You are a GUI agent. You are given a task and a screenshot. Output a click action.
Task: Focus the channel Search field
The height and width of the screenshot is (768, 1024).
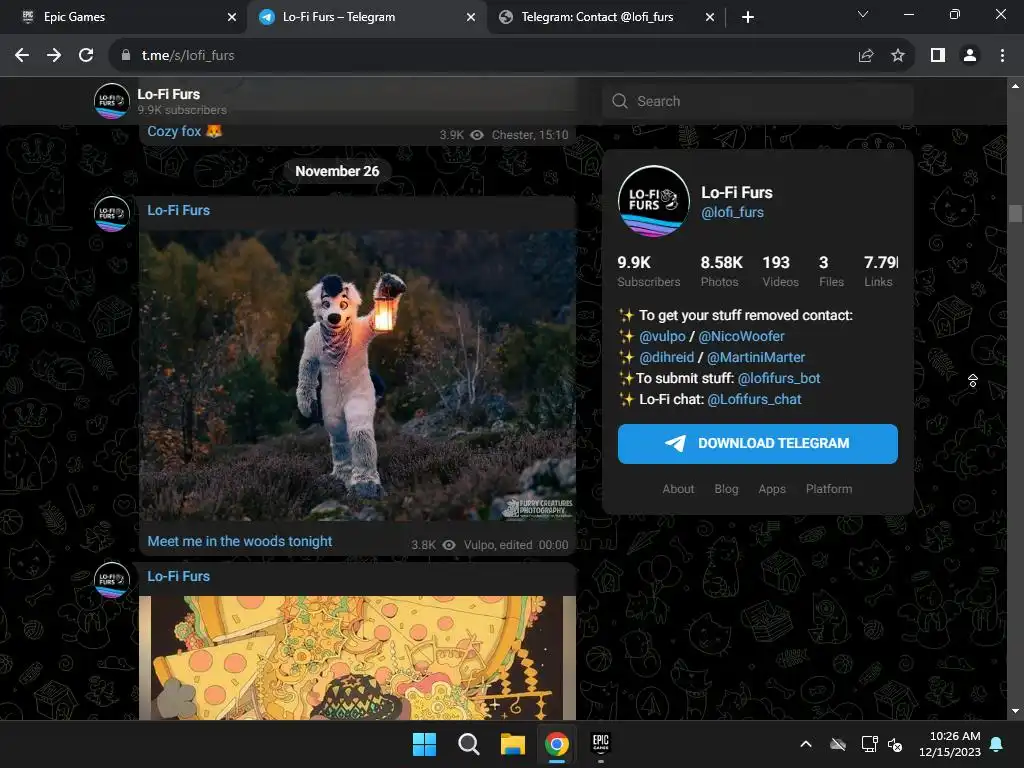tap(758, 101)
